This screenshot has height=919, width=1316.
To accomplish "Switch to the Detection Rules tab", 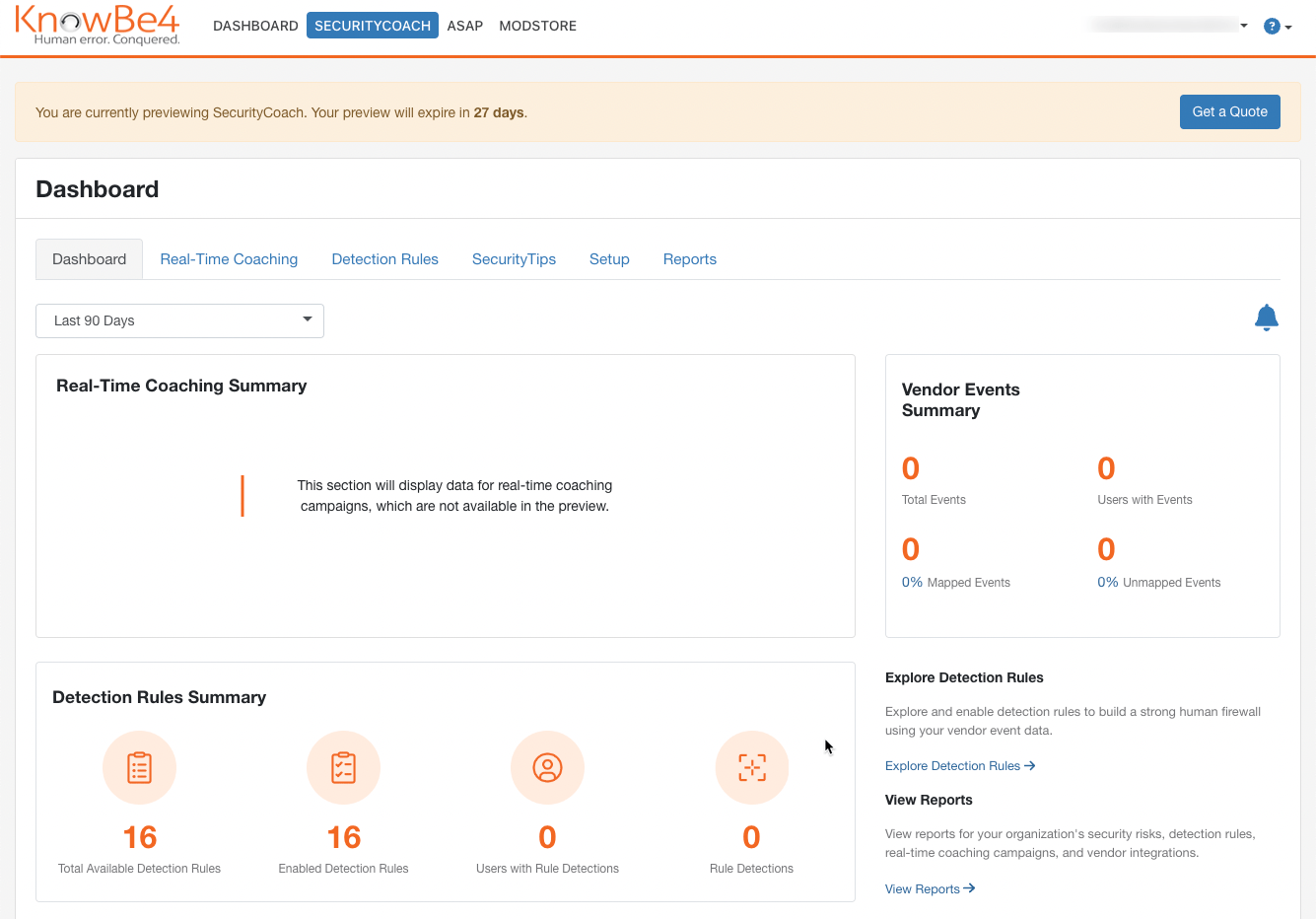I will click(x=385, y=259).
